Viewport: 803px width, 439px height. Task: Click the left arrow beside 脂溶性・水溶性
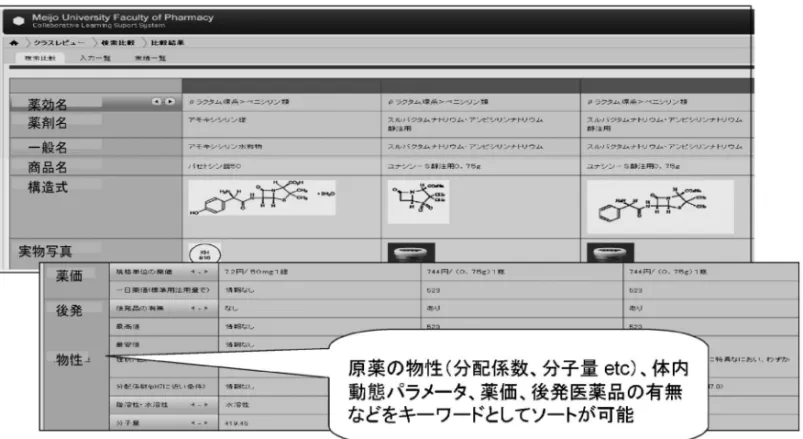point(194,405)
